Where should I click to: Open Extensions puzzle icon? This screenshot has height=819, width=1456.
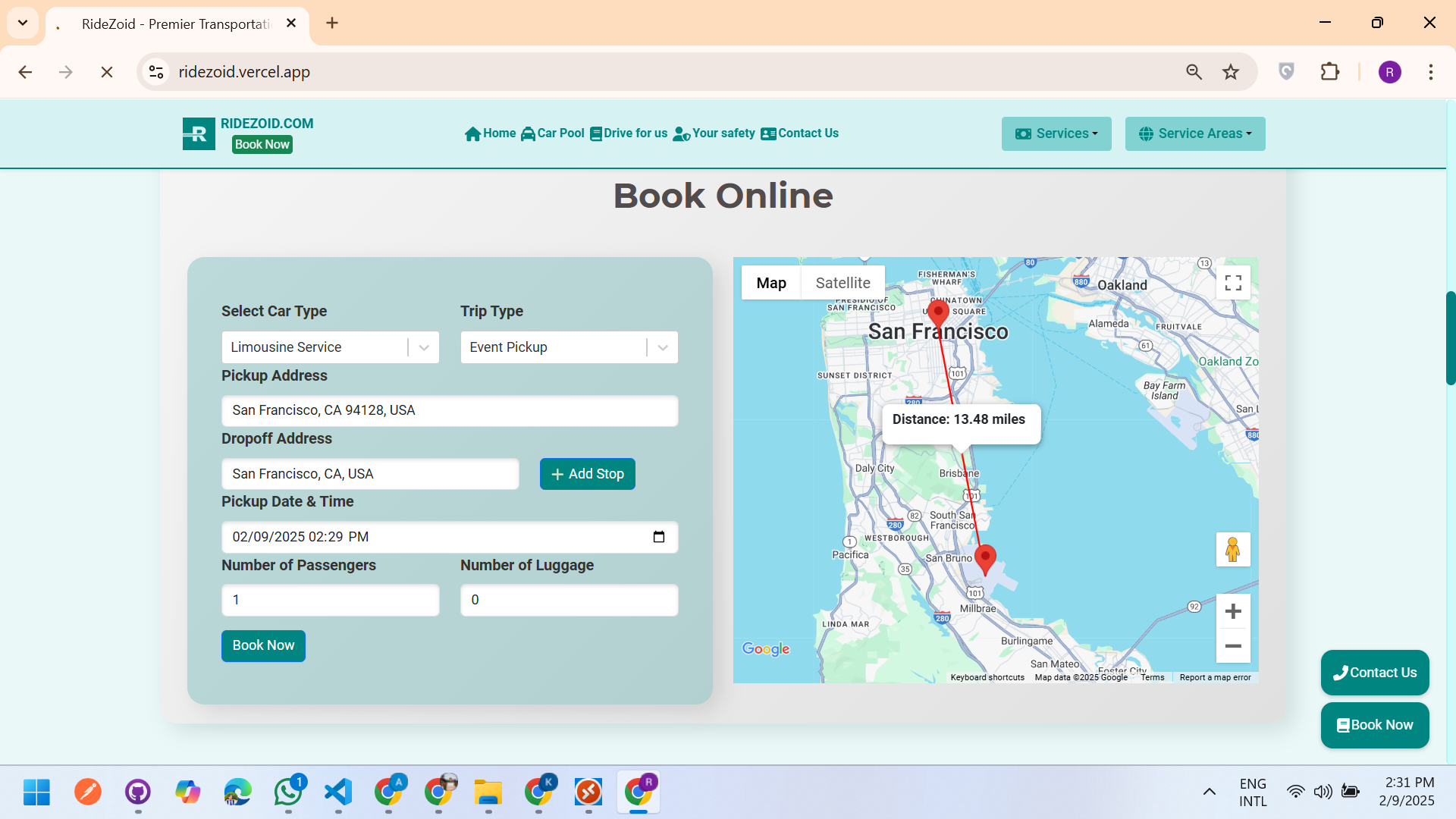(1330, 72)
